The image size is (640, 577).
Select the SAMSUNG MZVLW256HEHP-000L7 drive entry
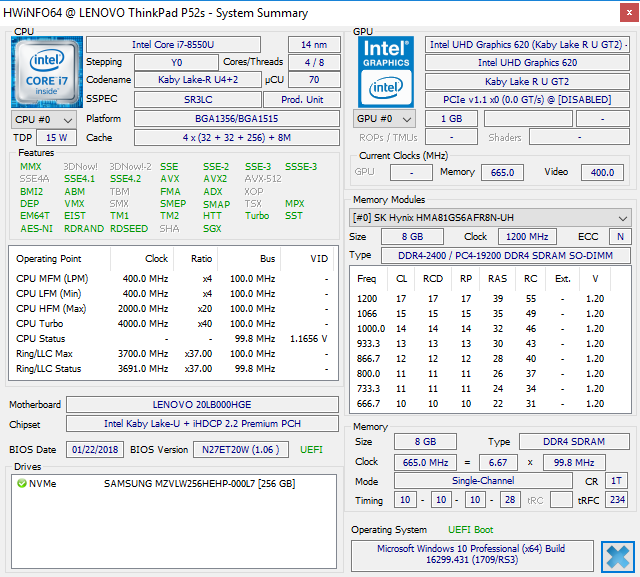click(x=199, y=484)
